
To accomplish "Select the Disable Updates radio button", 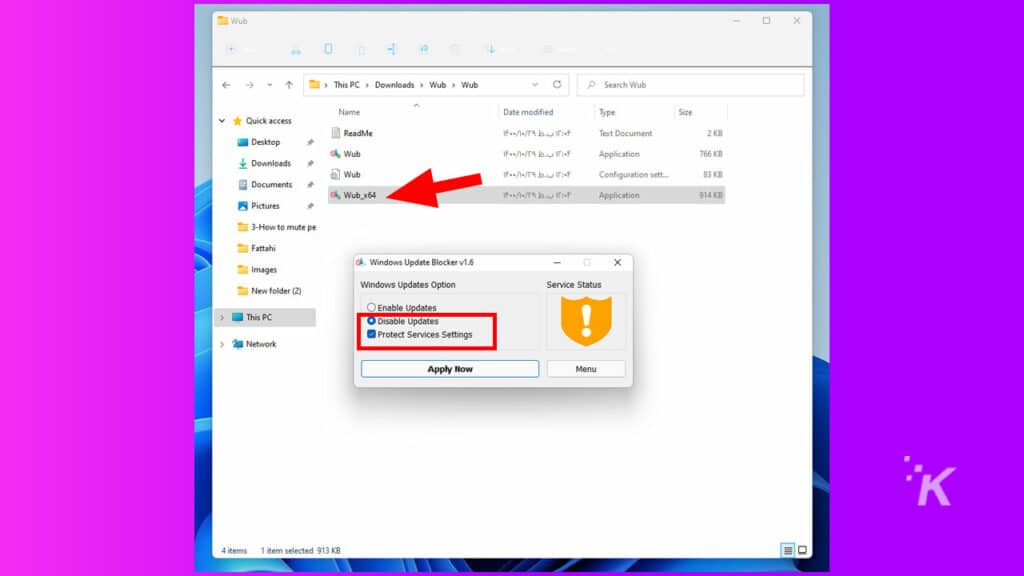I will tap(371, 321).
